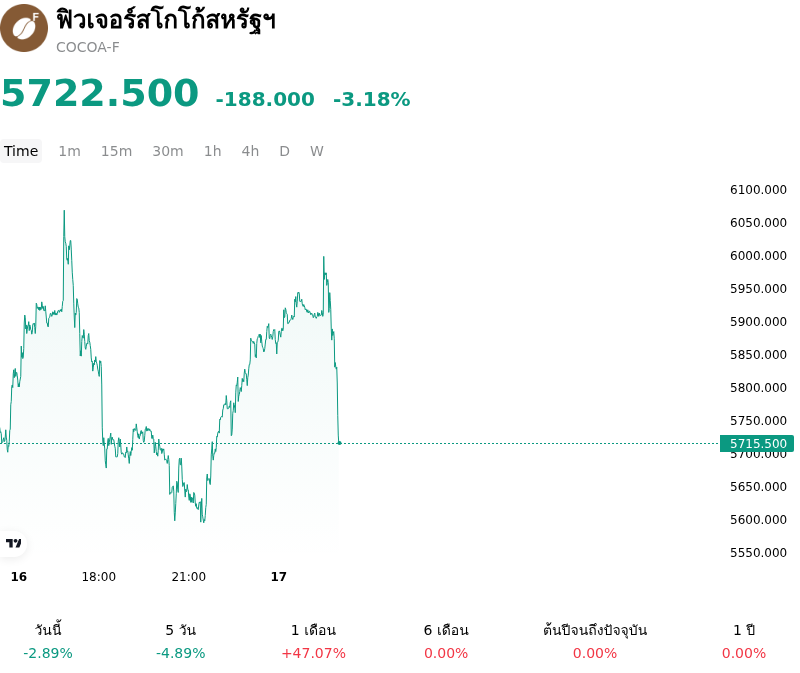Choose the 6 เดือน range
Image resolution: width=800 pixels, height=673 pixels.
click(x=446, y=641)
